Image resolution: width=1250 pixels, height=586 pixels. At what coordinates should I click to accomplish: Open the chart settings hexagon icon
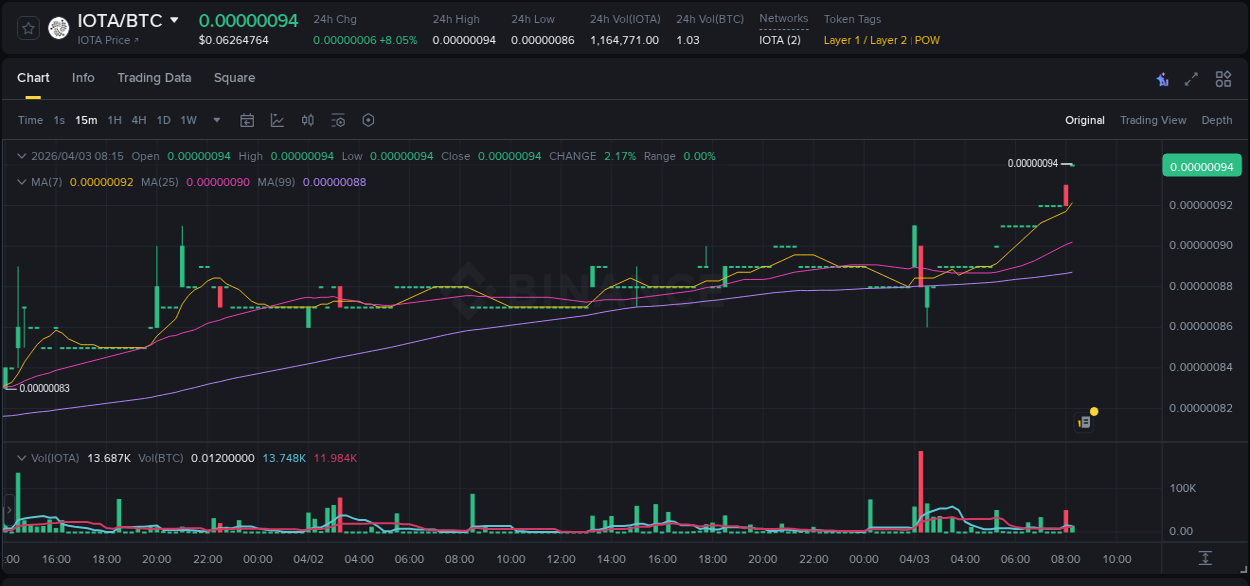tap(368, 120)
